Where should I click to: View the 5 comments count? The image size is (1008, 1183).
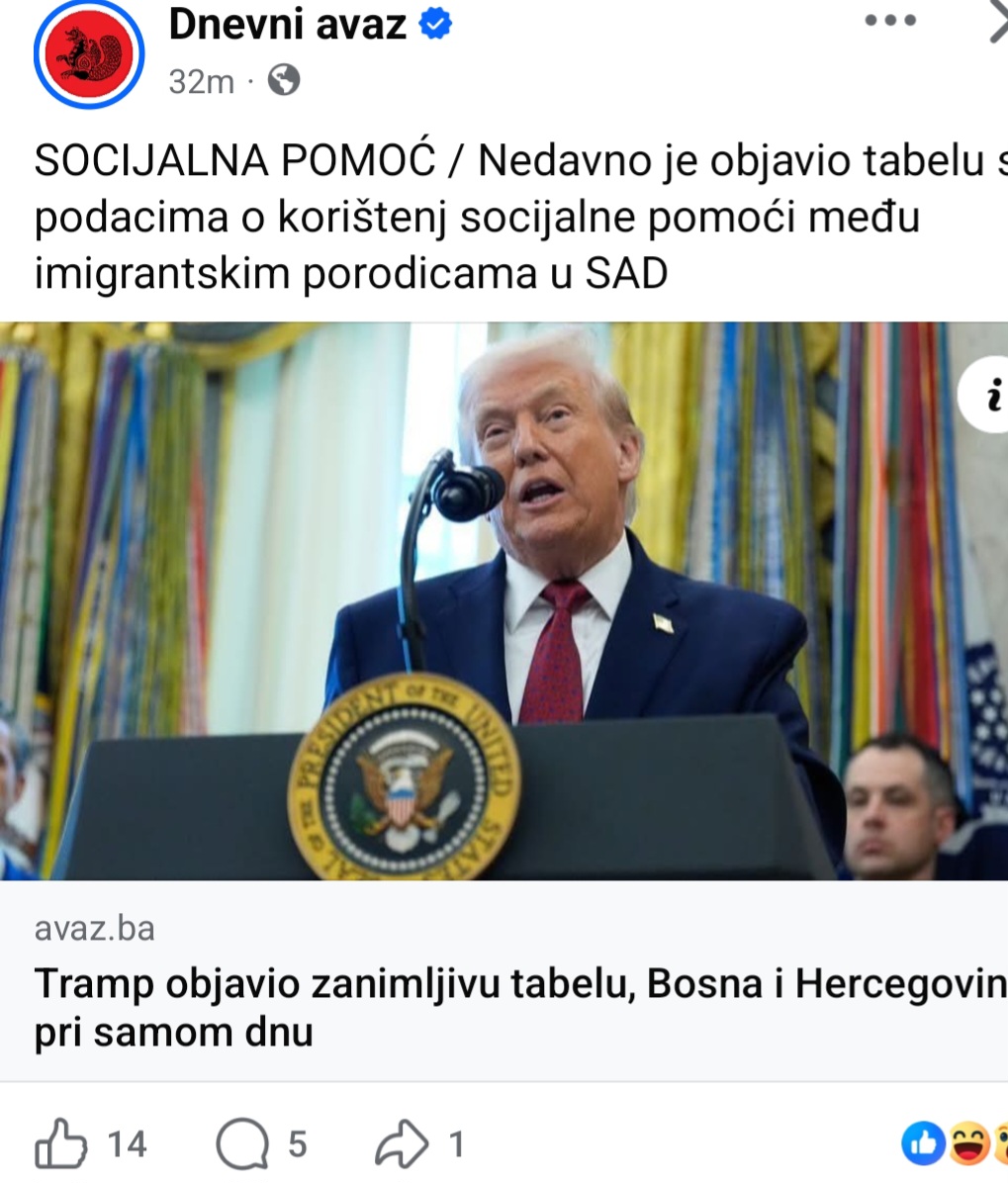point(298,1144)
